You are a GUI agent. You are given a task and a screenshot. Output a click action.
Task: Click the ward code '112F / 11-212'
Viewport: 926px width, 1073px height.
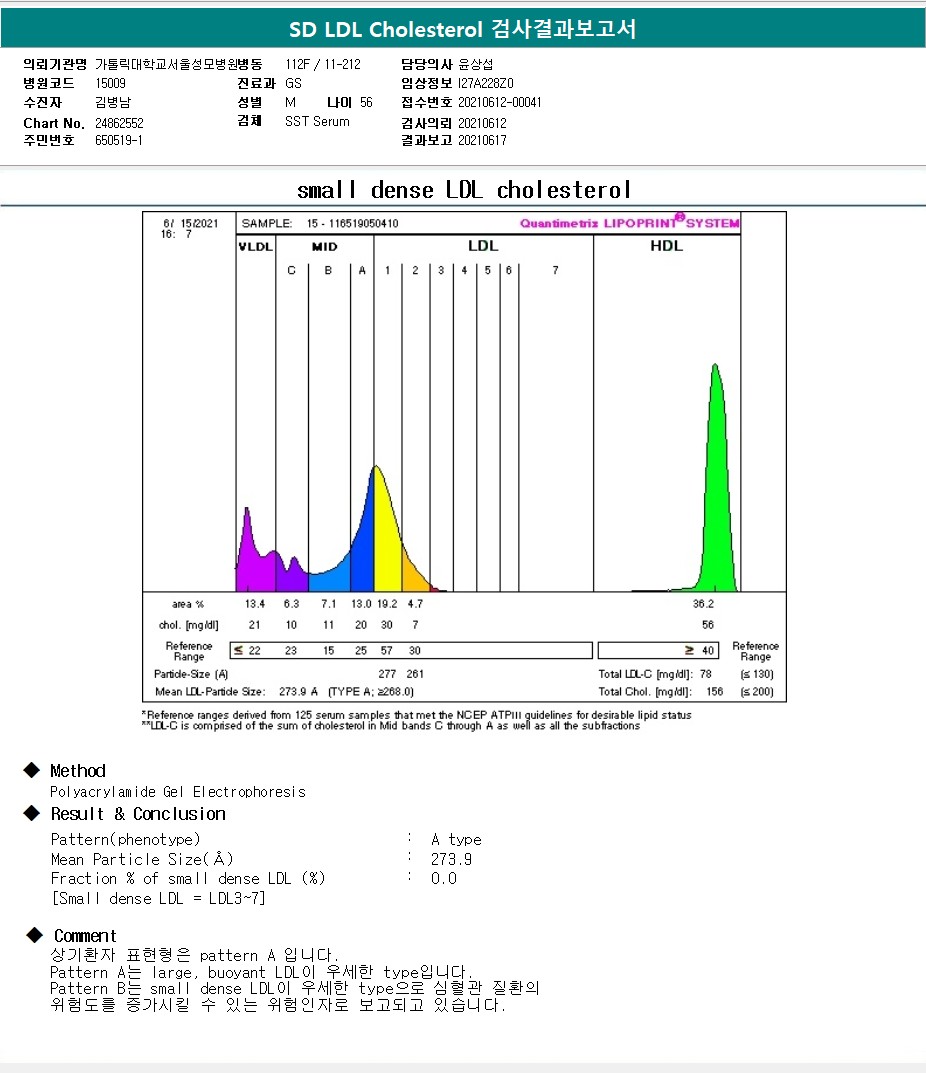(x=323, y=64)
